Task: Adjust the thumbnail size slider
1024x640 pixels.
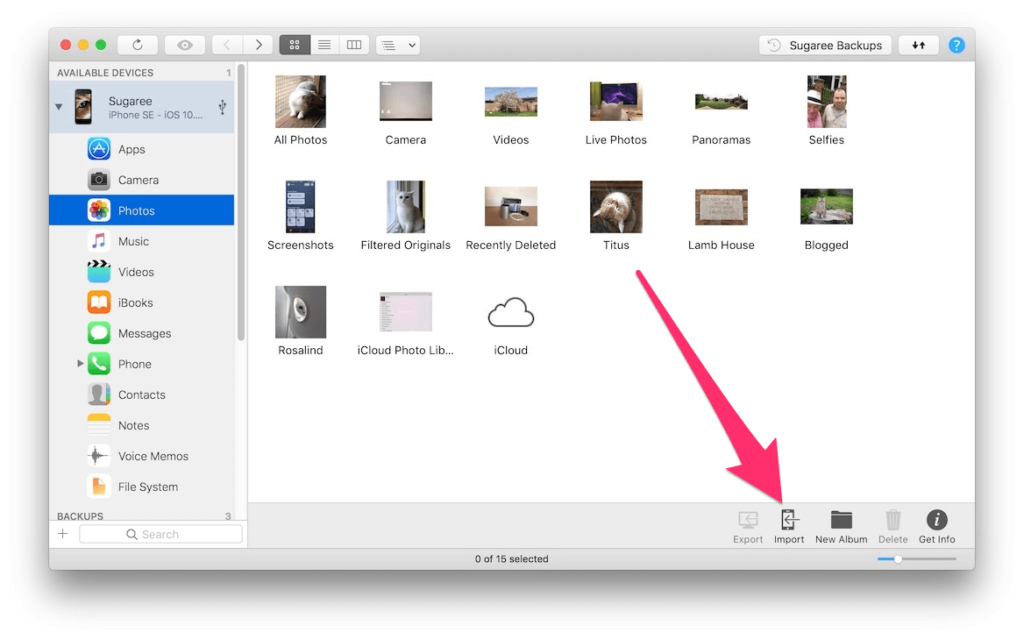Action: (898, 559)
